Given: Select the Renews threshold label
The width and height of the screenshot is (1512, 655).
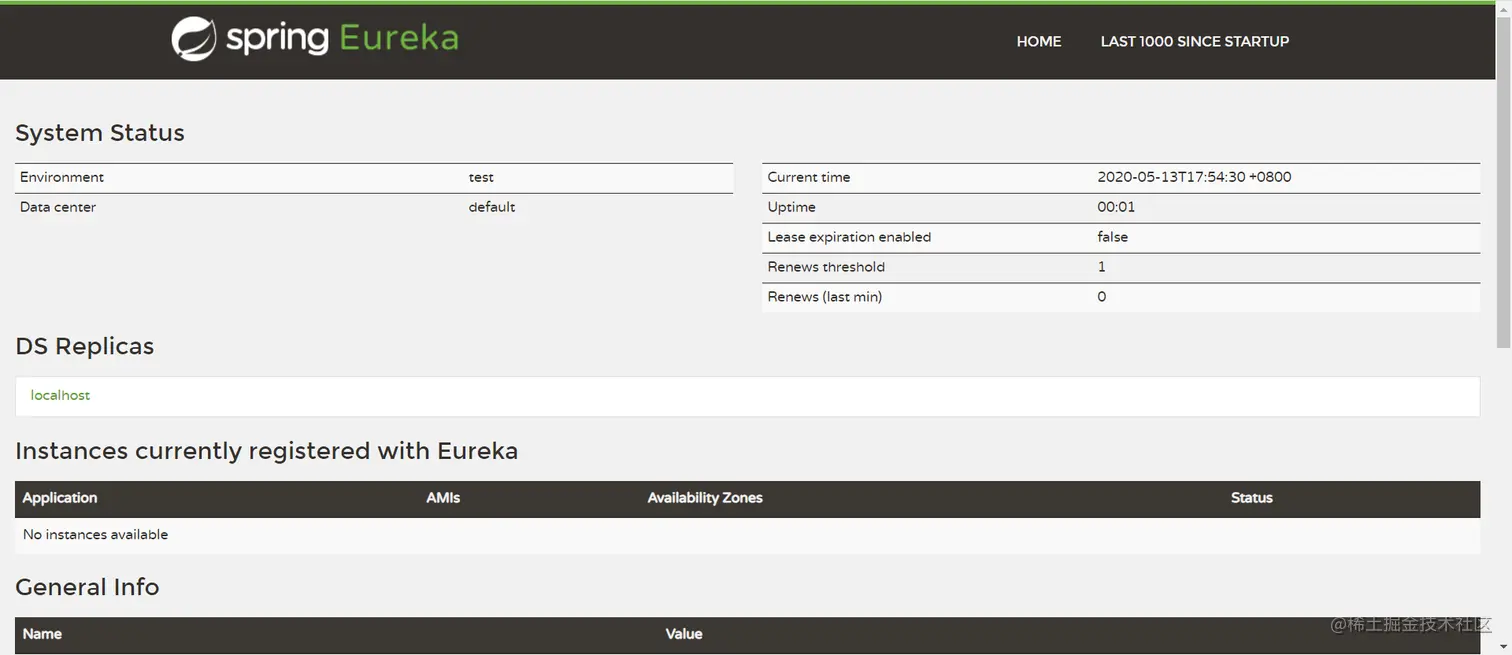Looking at the screenshot, I should (826, 267).
